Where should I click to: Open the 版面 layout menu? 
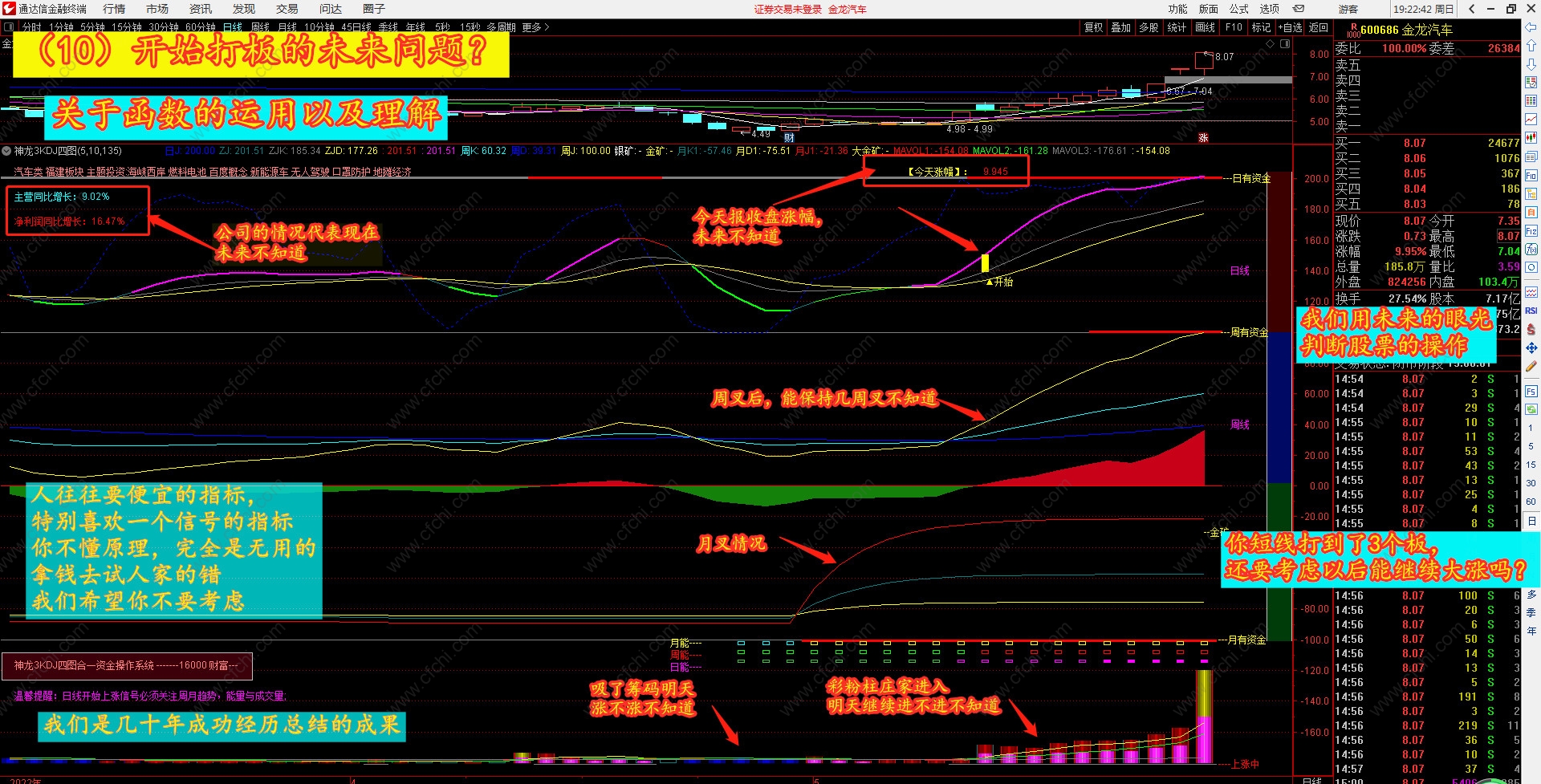click(1208, 9)
